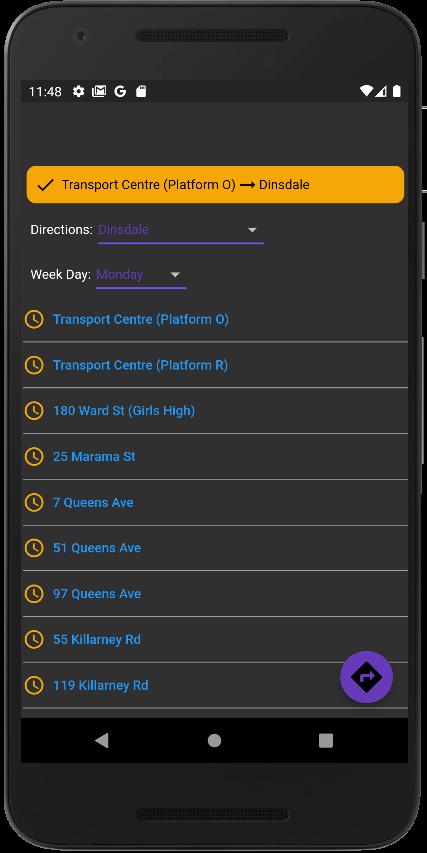Expand Directions list via its arrow

pyautogui.click(x=252, y=230)
